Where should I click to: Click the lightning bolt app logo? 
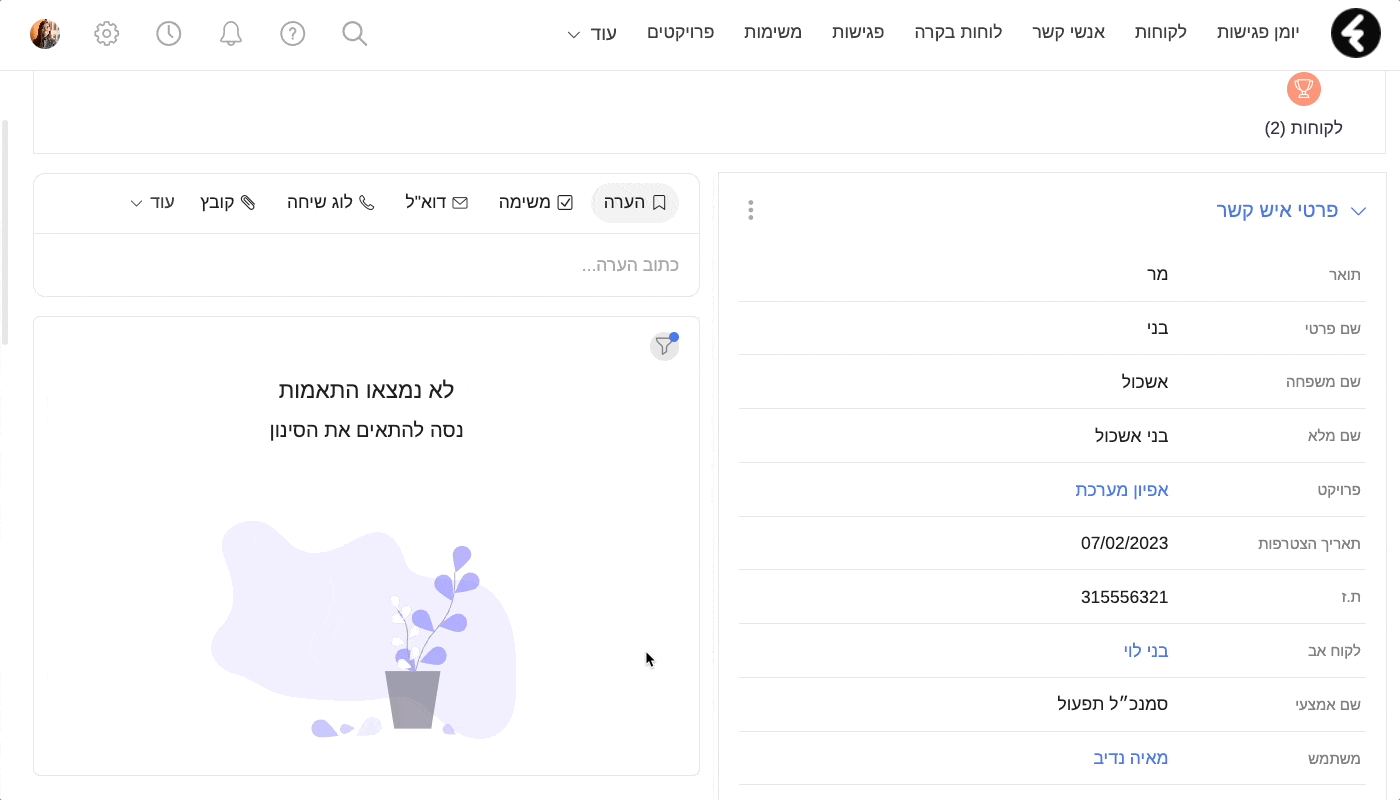1355,33
